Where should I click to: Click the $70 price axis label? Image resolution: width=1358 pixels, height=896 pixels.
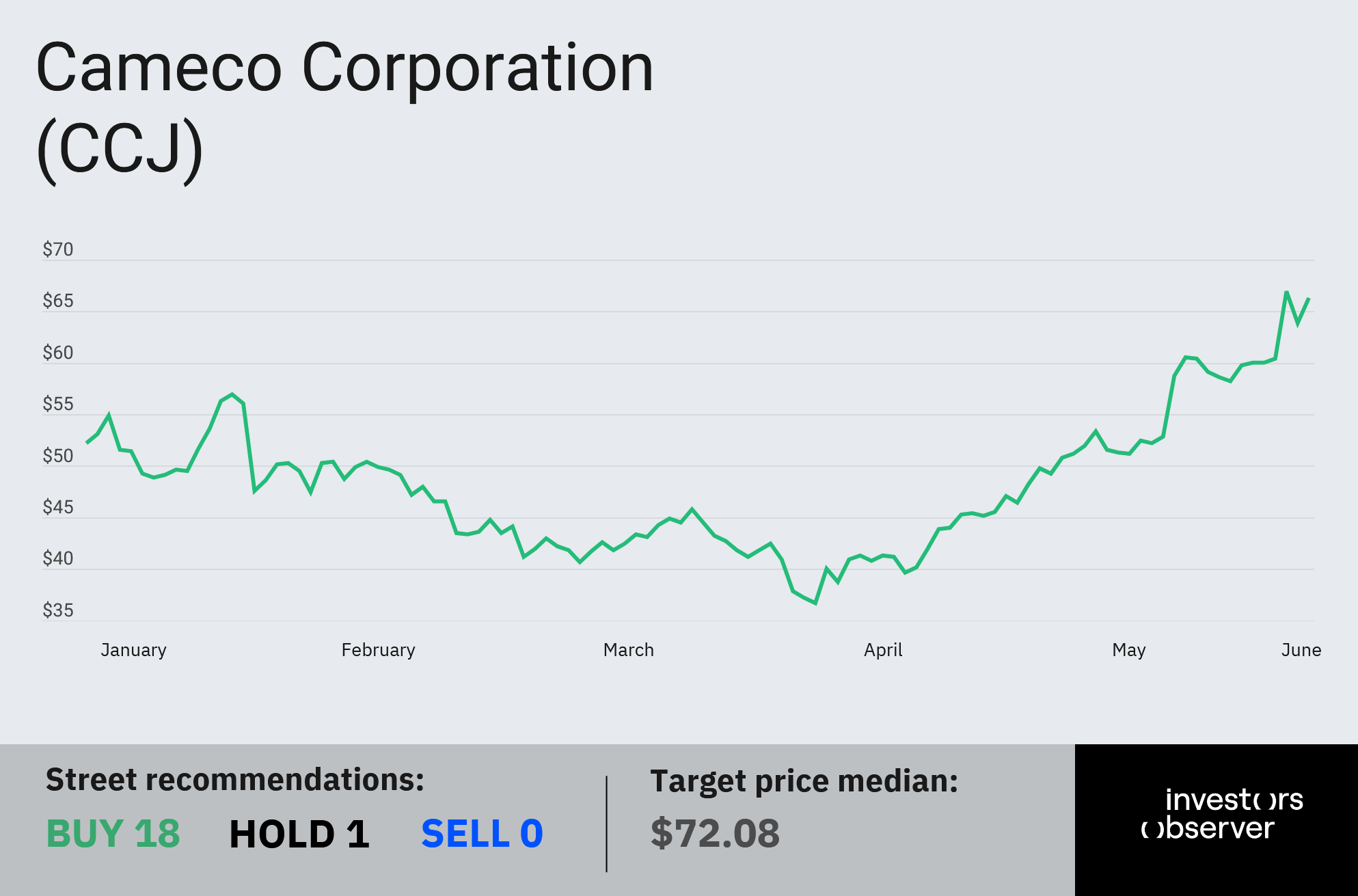58,249
